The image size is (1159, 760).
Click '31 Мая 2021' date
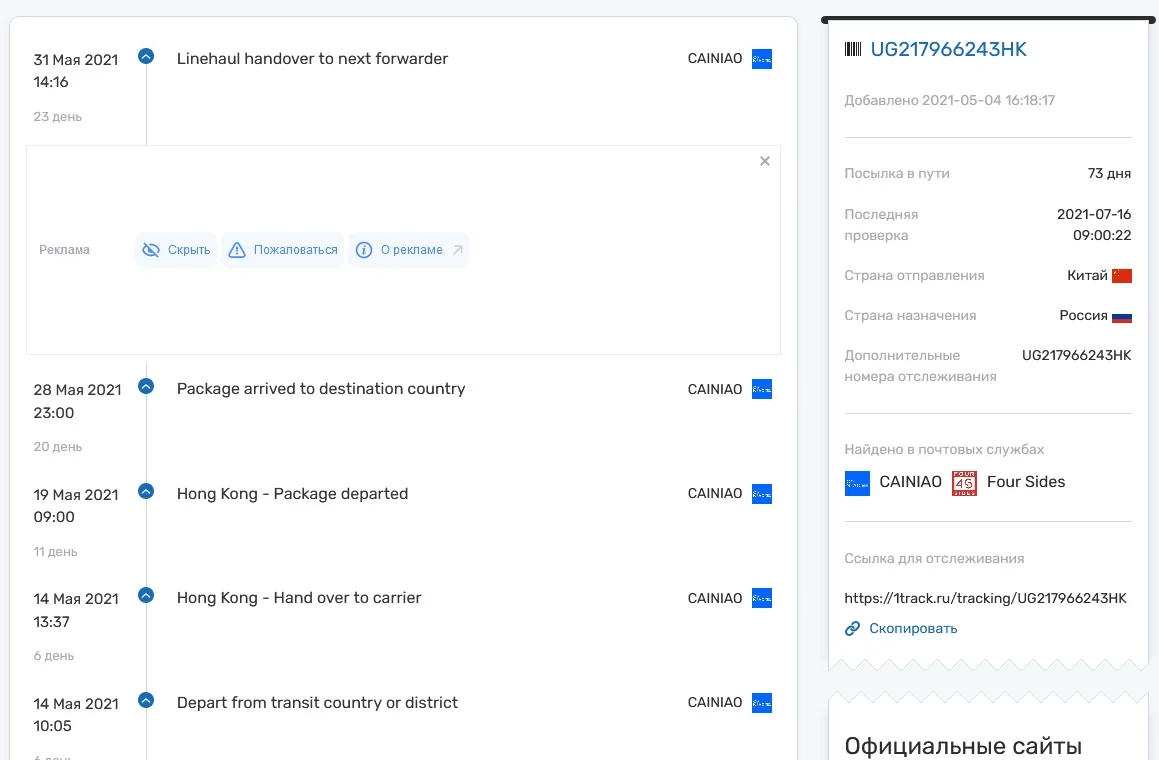click(x=75, y=60)
